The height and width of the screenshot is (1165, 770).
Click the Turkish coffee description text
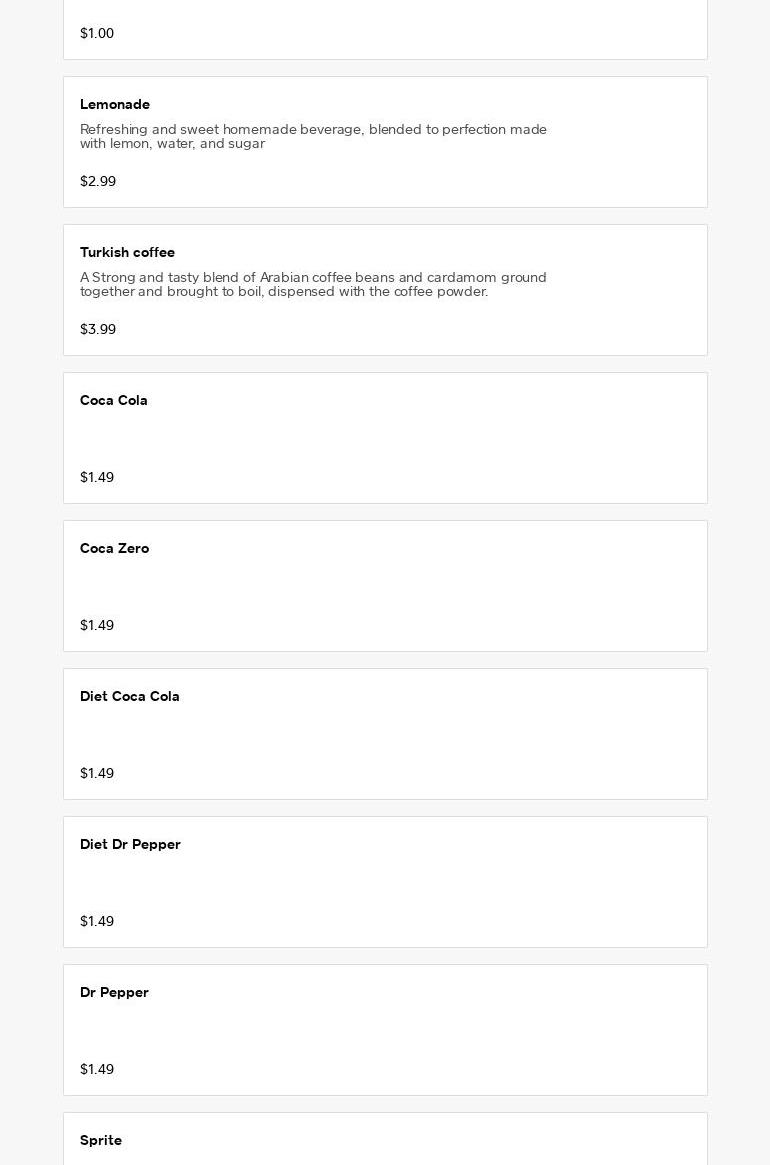[313, 285]
